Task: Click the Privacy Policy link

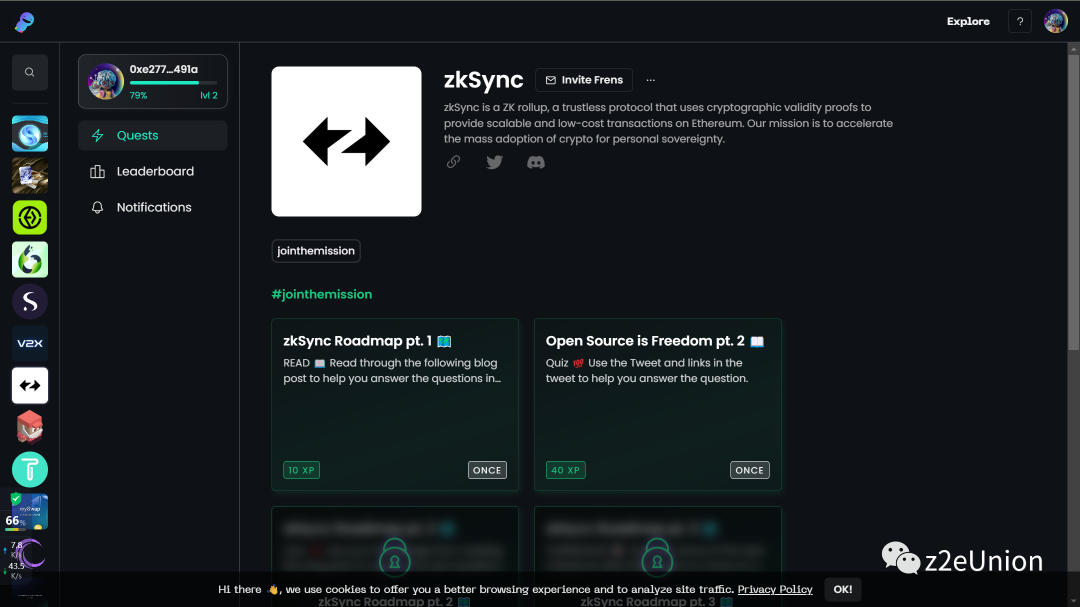Action: click(x=775, y=590)
